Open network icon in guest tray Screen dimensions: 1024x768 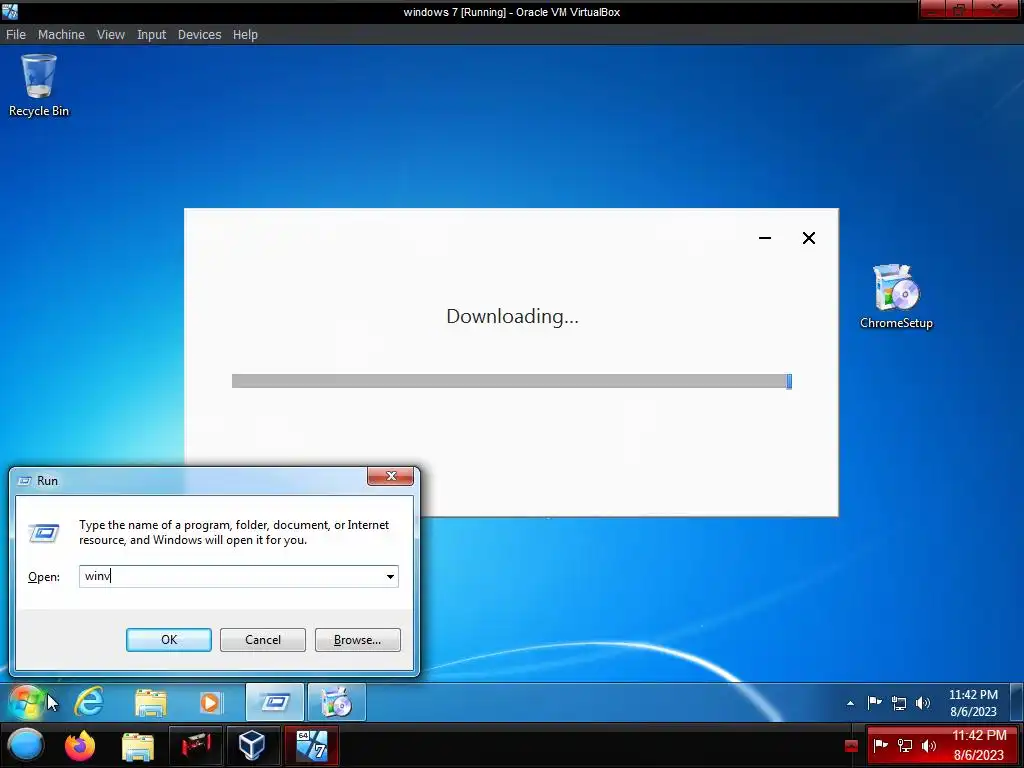point(899,703)
